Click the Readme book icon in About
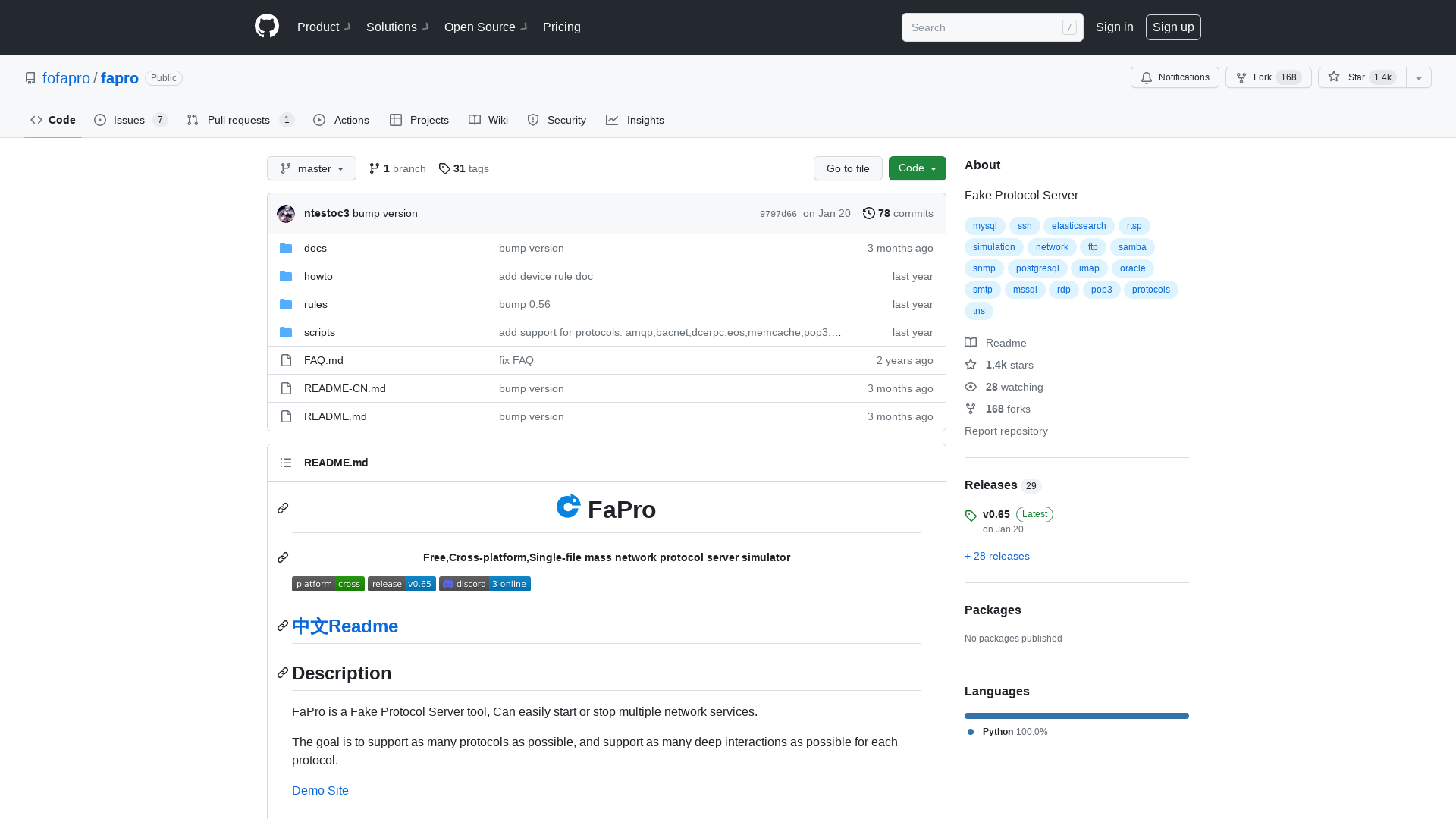Screen dimensions: 1456x819 (x=971, y=343)
